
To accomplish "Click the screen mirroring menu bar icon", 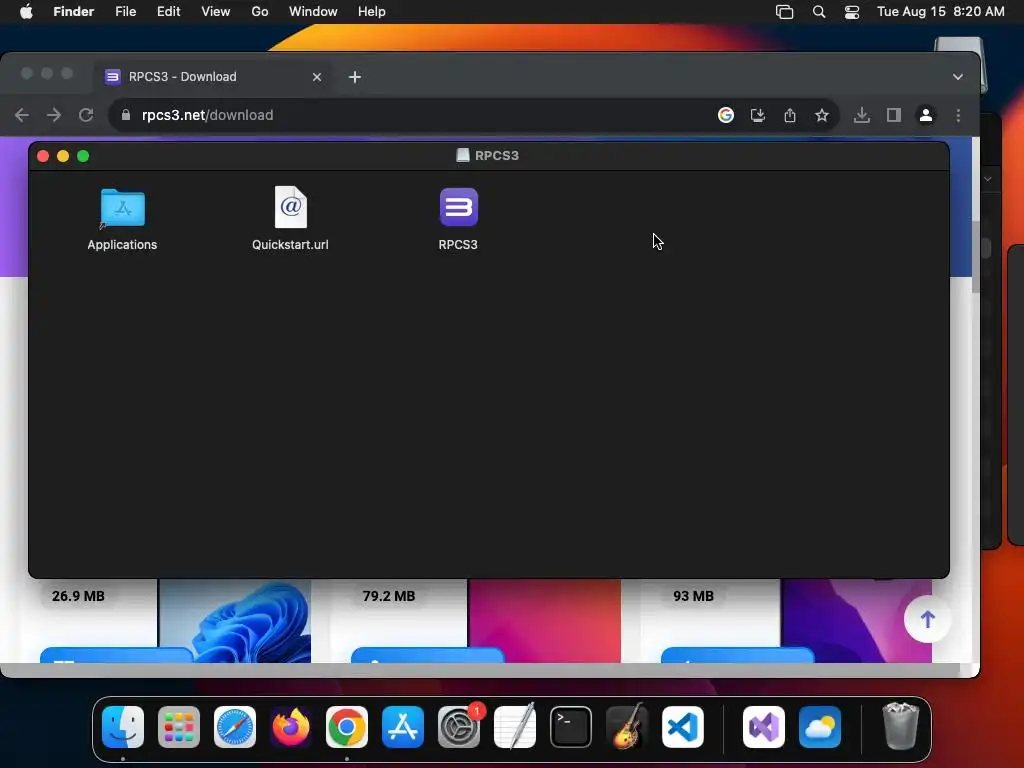I will coord(784,12).
